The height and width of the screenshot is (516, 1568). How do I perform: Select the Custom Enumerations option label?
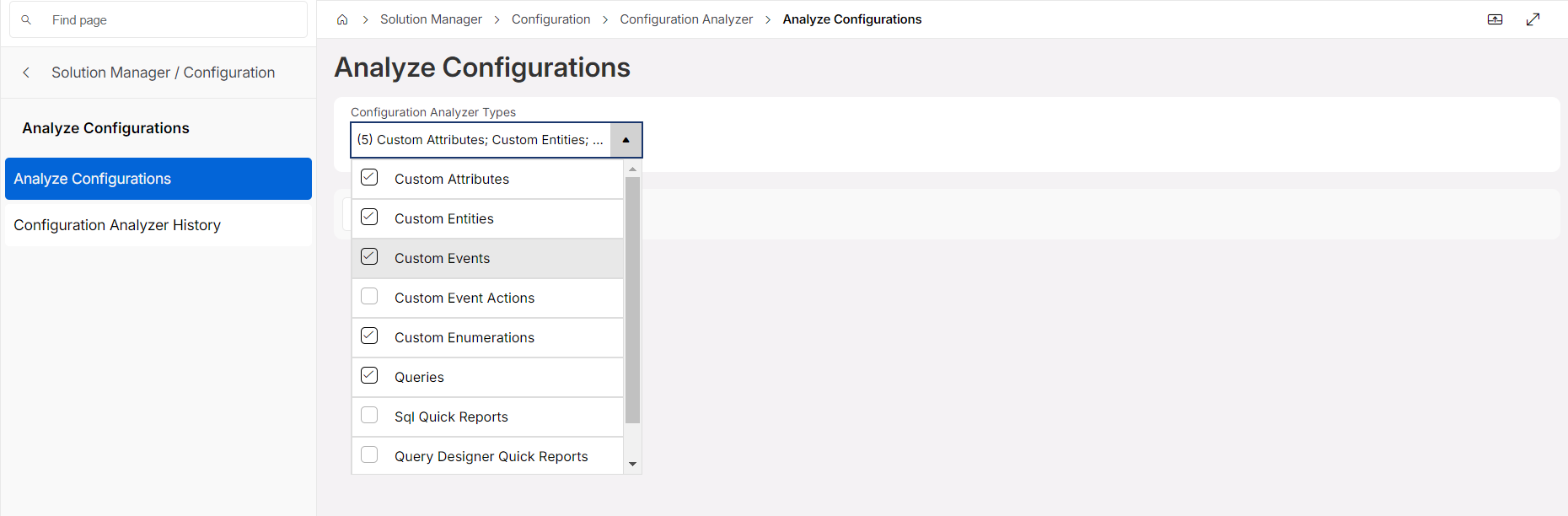464,337
